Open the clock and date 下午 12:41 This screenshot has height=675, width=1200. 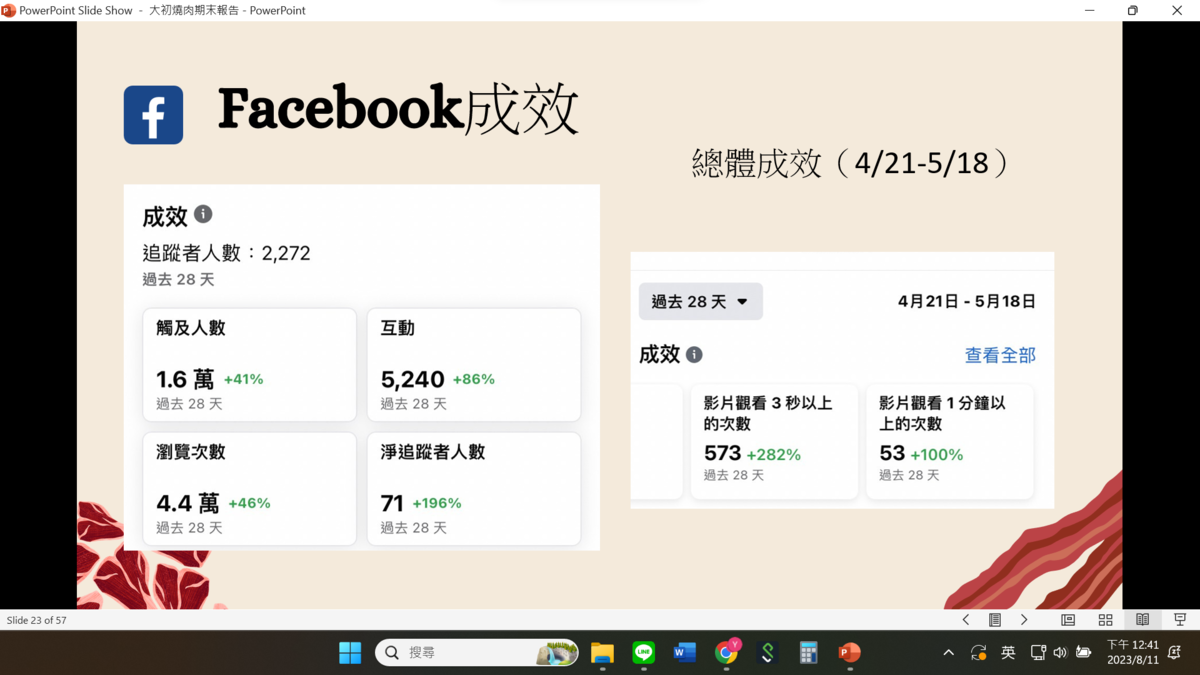(x=1132, y=653)
